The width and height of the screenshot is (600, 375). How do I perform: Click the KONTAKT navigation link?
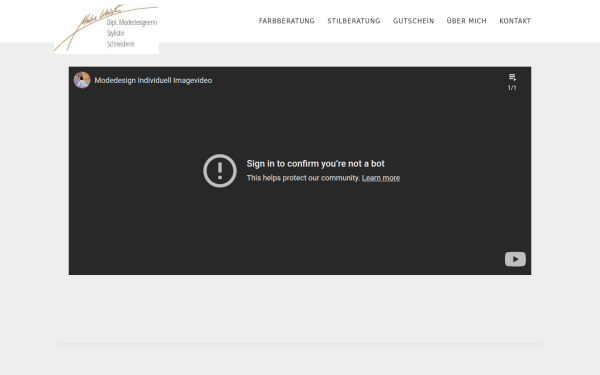click(x=515, y=21)
